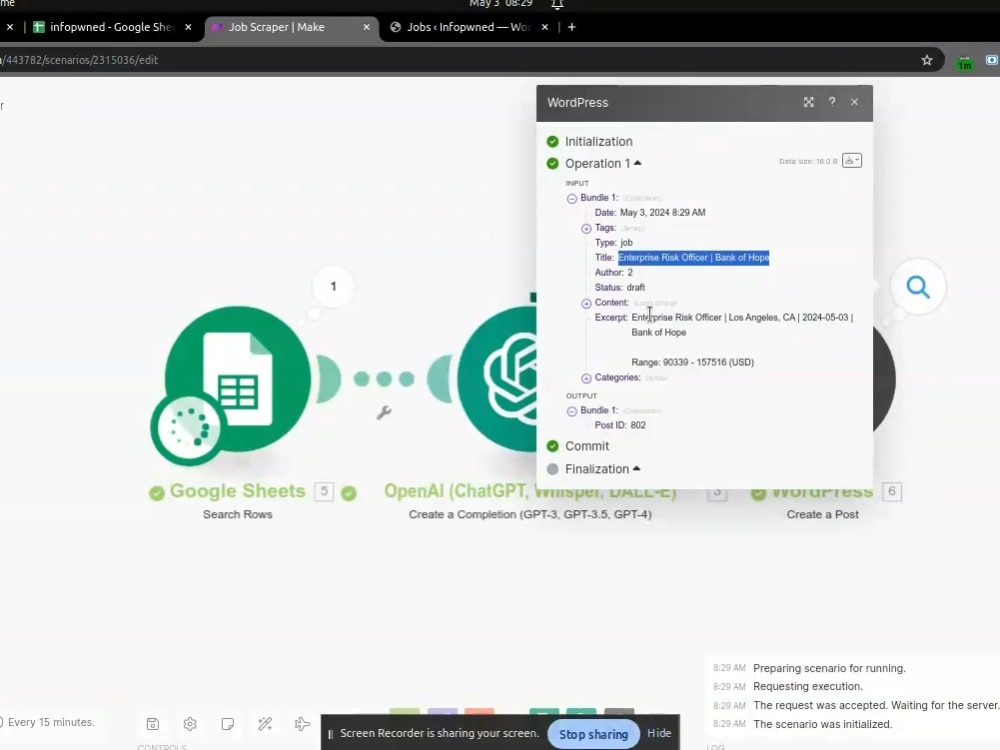This screenshot has width=1000, height=750.
Task: Open a new browser tab
Action: (x=571, y=27)
